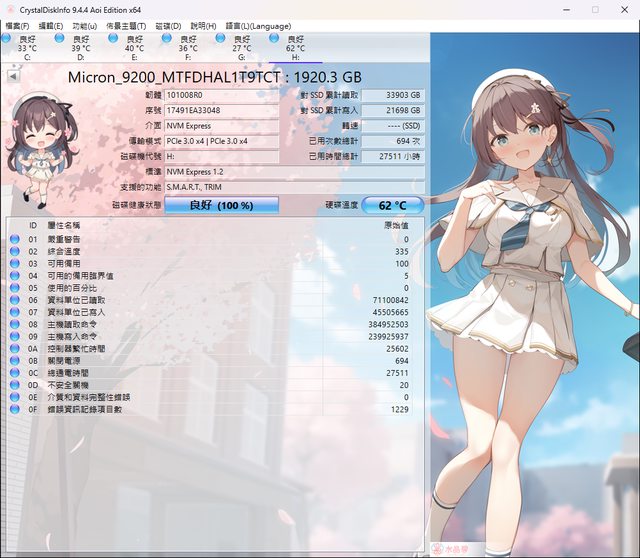
Task: Select the C: drive status orb
Action: click(7, 38)
